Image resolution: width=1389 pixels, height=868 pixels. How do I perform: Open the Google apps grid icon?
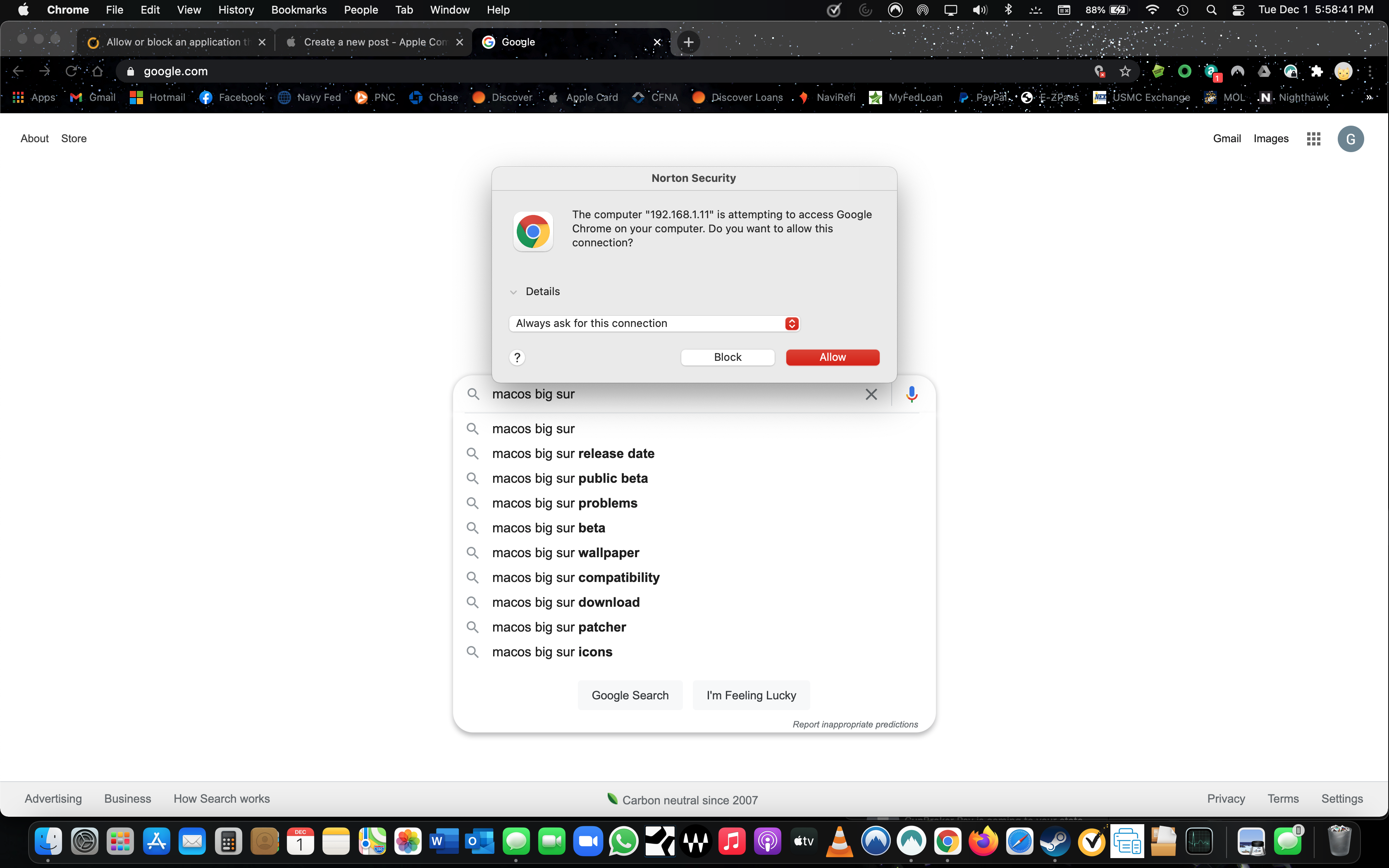[x=1313, y=138]
